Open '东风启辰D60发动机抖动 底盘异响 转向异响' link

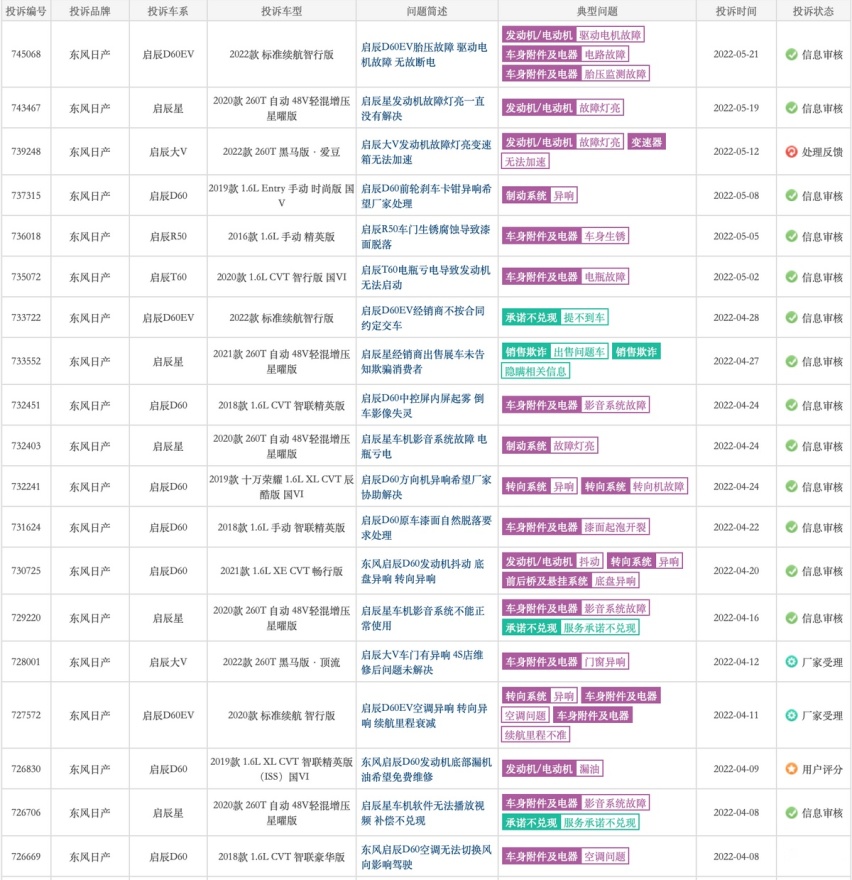pos(423,571)
